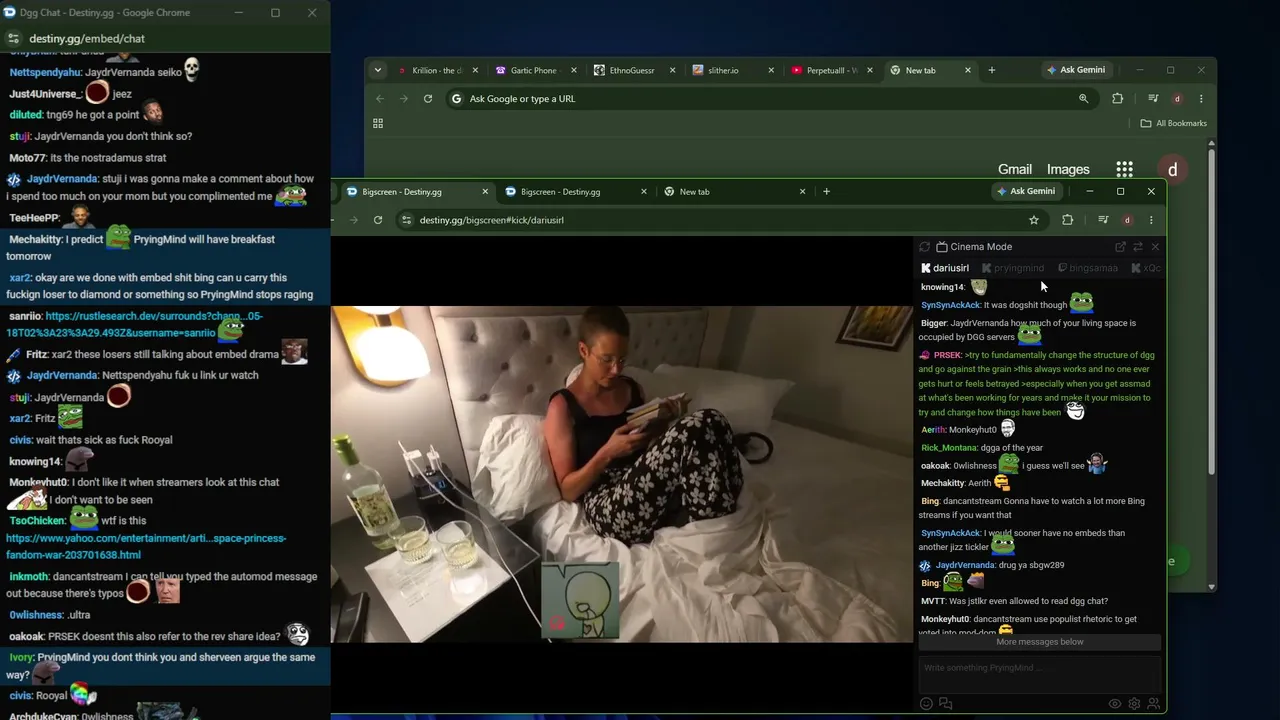Viewport: 1280px width, 720px height.
Task: Open media controls in the Bigscreen window
Action: tap(1103, 220)
